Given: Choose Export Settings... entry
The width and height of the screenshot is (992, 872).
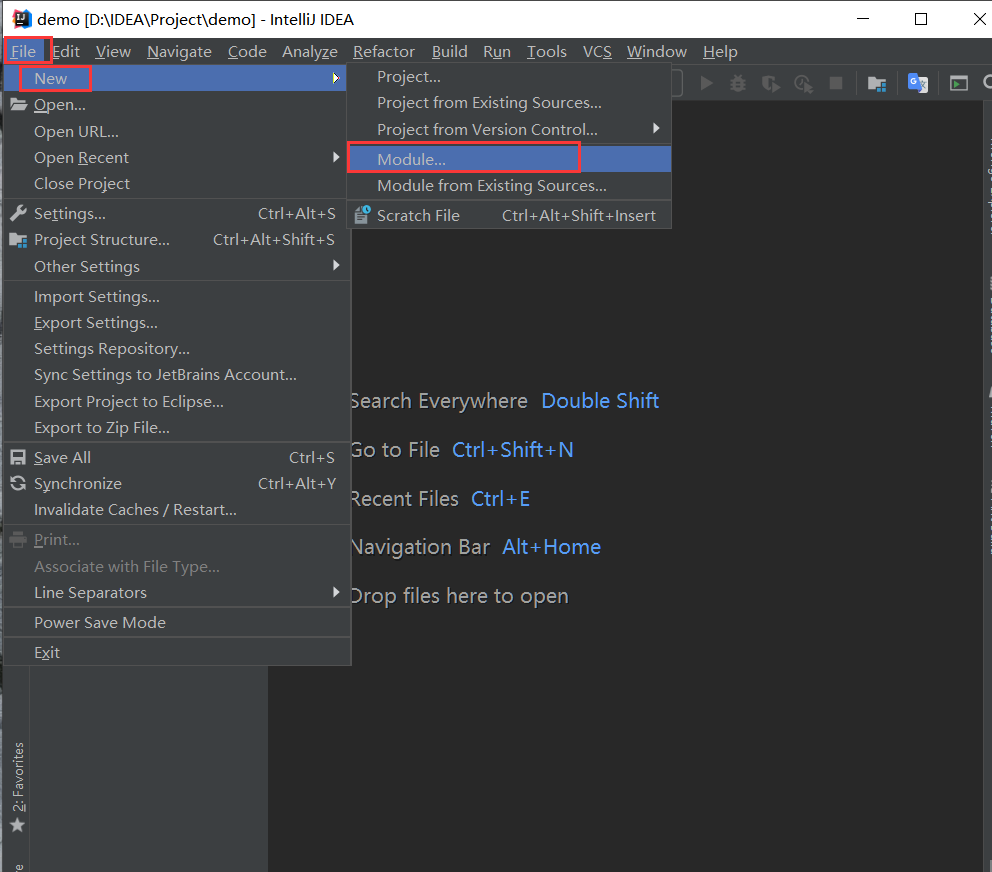Looking at the screenshot, I should click(x=175, y=323).
